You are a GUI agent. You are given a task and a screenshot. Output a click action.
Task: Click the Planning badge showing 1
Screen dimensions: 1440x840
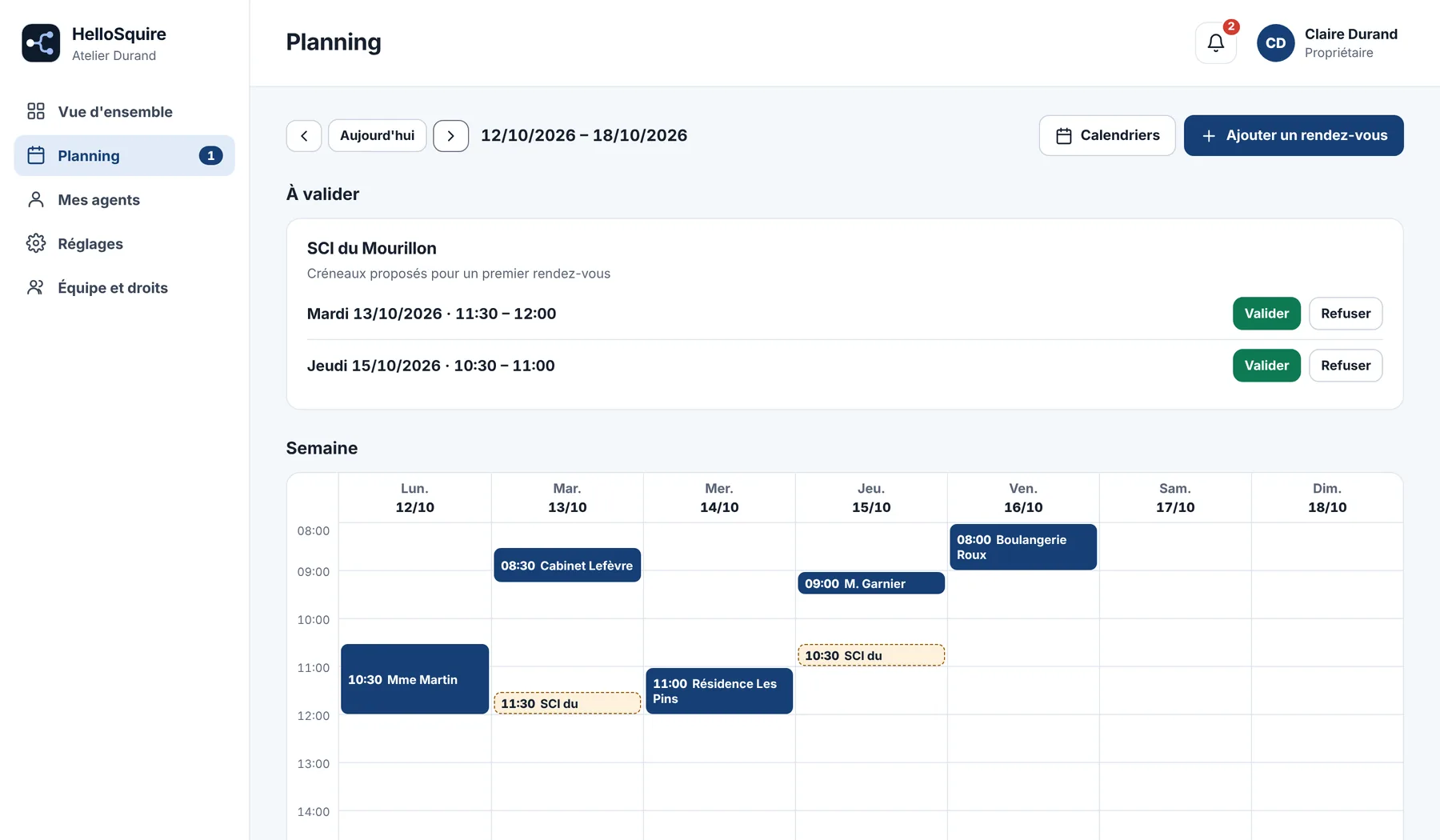(x=210, y=155)
